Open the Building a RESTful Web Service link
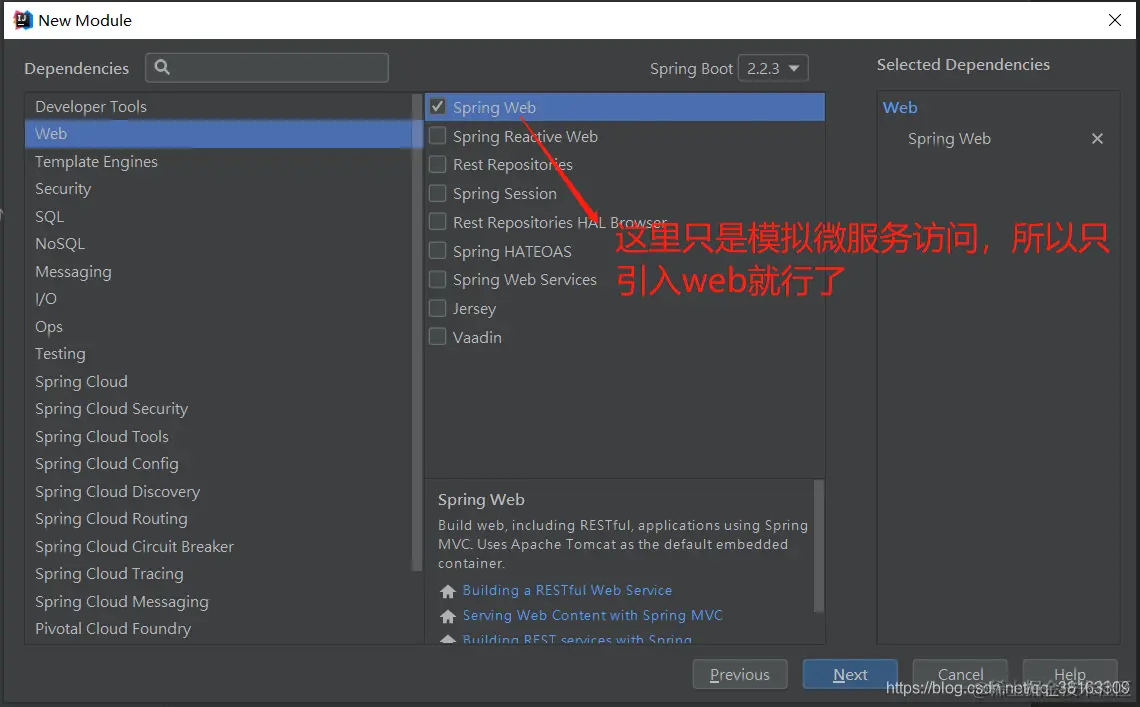The image size is (1140, 707). coord(567,590)
